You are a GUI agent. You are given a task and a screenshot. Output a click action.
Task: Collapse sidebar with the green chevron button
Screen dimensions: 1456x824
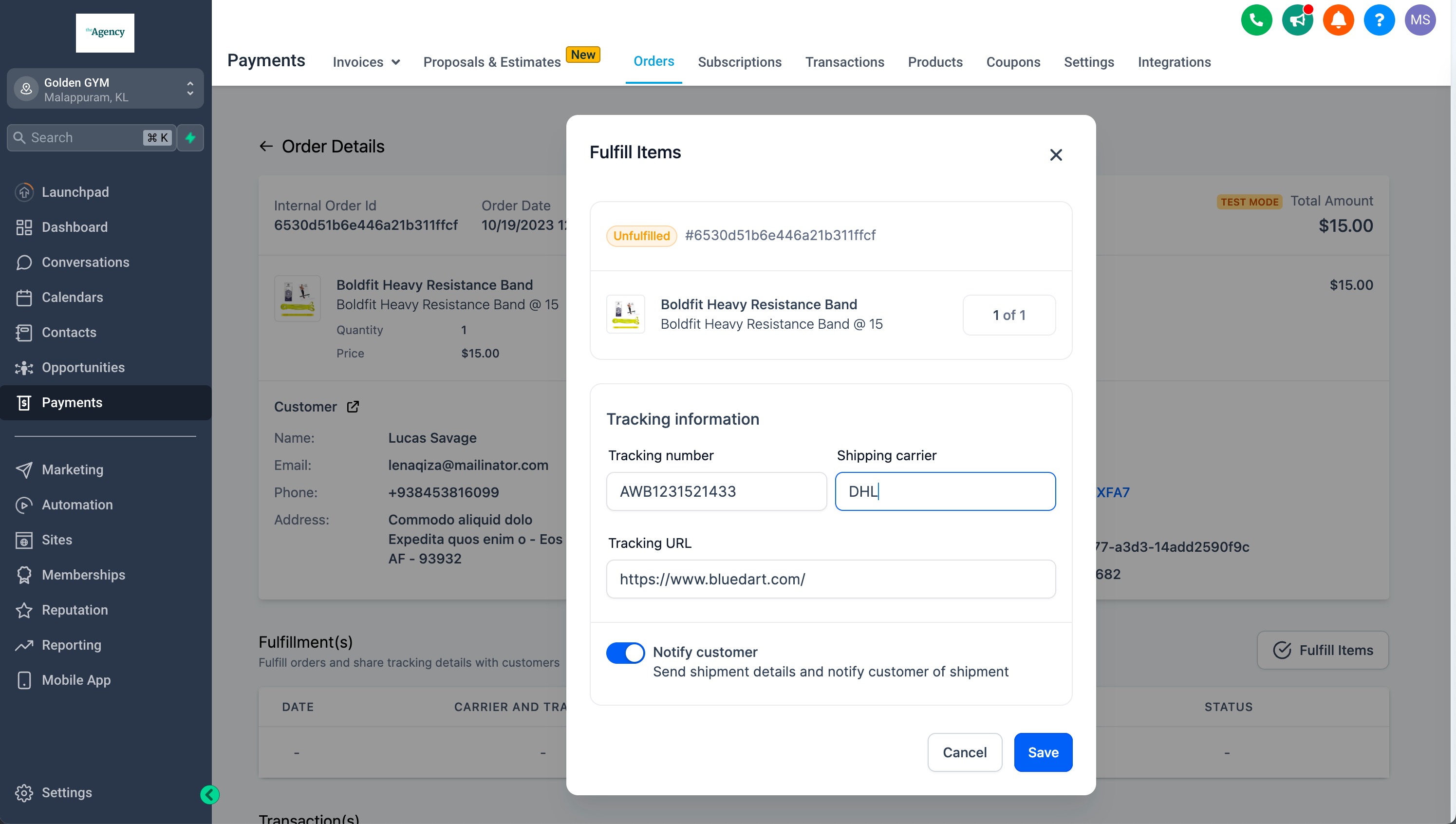[209, 795]
